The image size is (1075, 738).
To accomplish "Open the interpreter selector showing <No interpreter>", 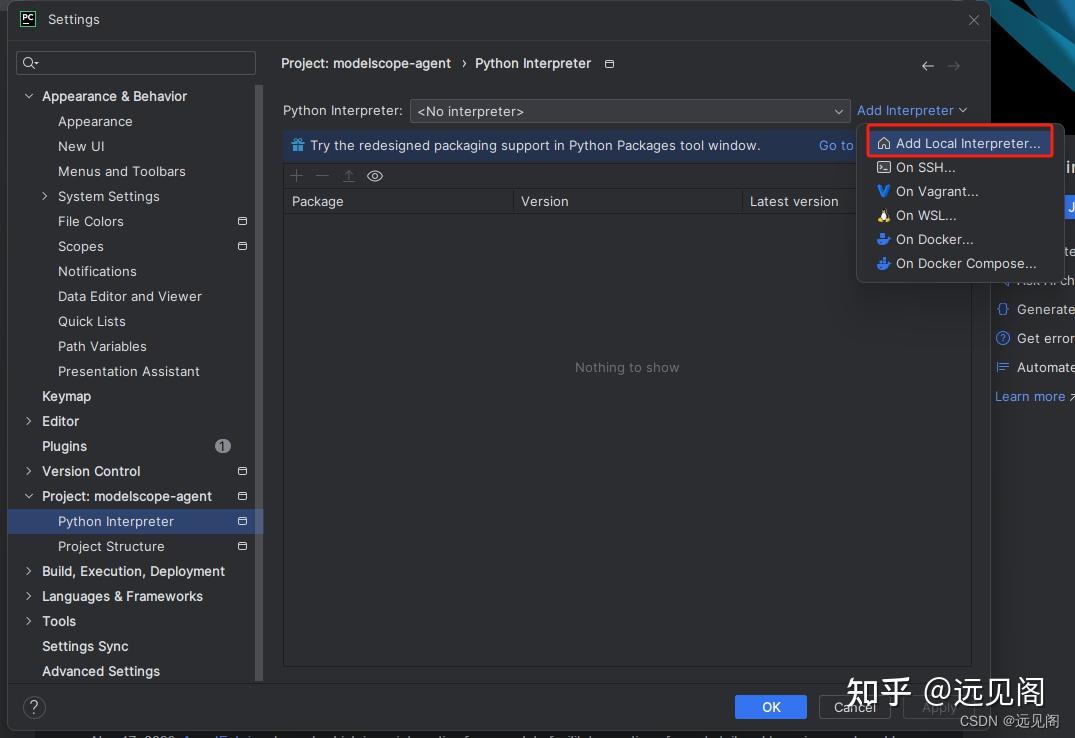I will click(628, 111).
